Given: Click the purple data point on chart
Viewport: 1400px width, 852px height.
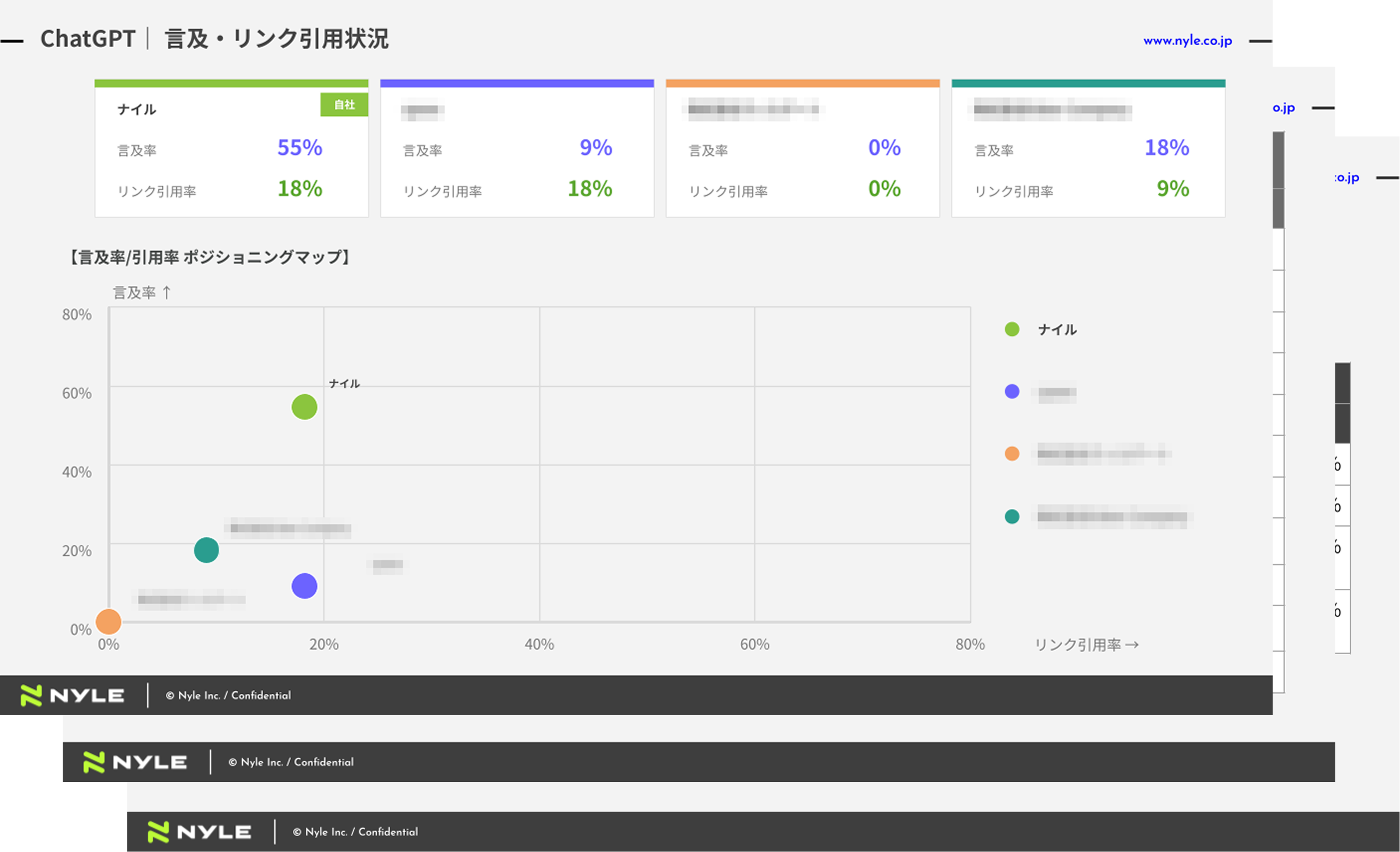Looking at the screenshot, I should 304,586.
